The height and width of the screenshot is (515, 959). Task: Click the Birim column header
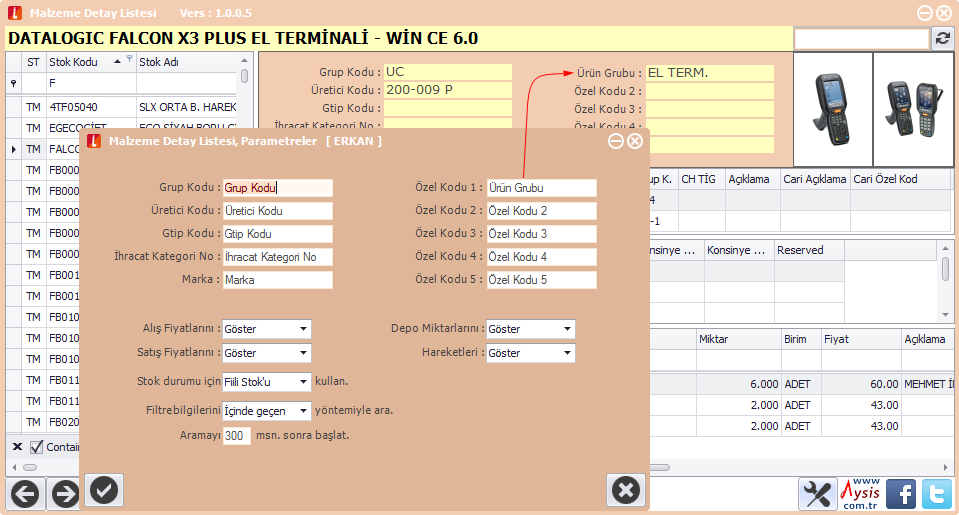801,339
